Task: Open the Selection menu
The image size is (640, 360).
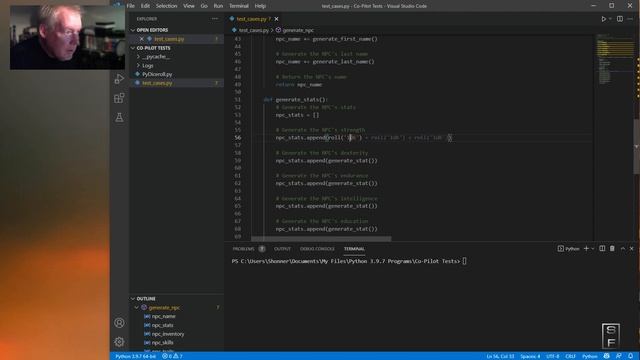Action: 167,6
